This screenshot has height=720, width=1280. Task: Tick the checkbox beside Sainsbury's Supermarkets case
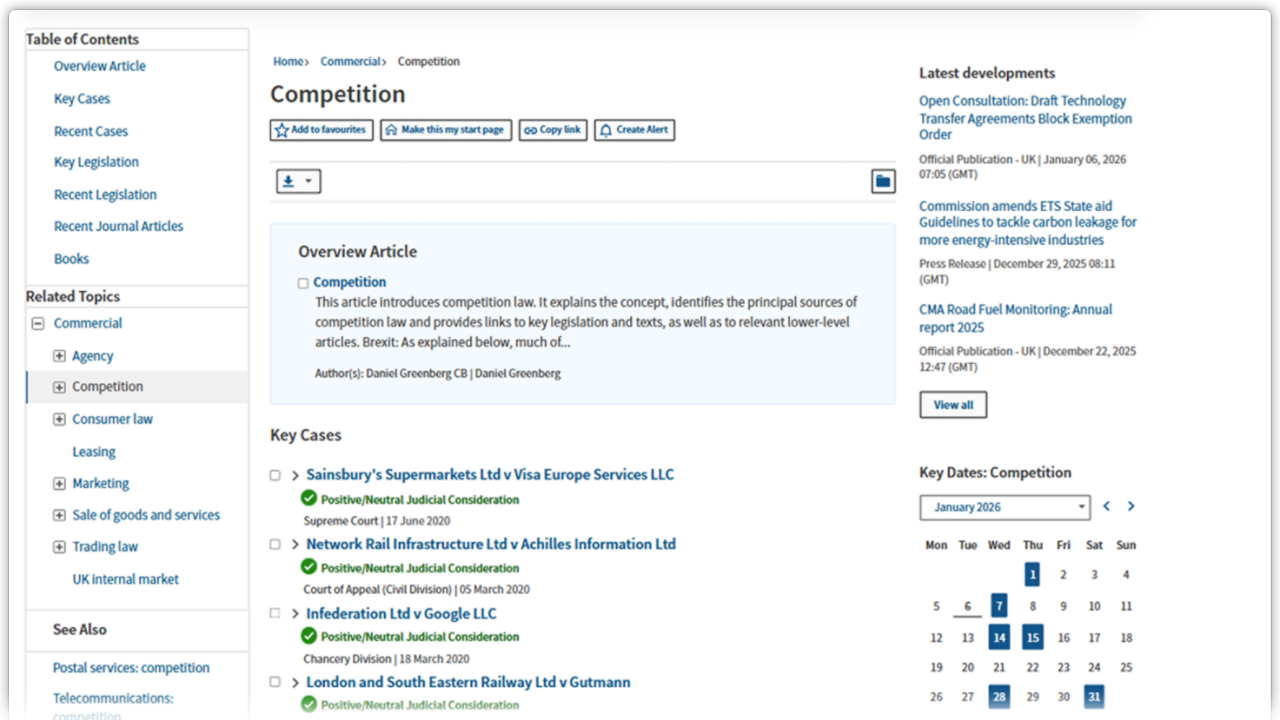click(274, 476)
